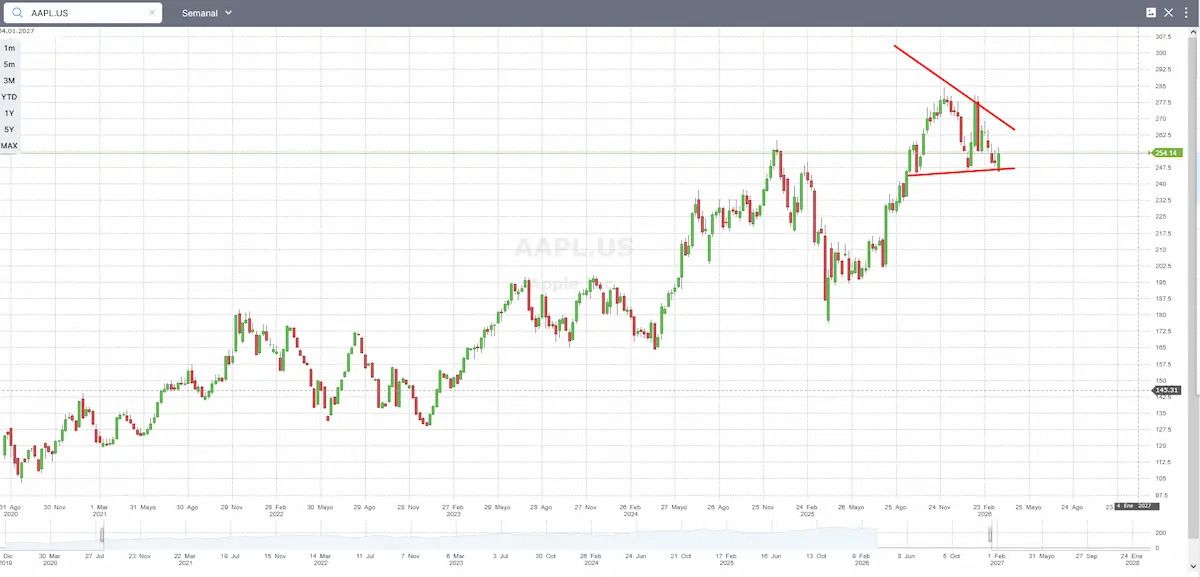Toggle the 1m timeframe
The width and height of the screenshot is (1200, 577).
coord(9,47)
